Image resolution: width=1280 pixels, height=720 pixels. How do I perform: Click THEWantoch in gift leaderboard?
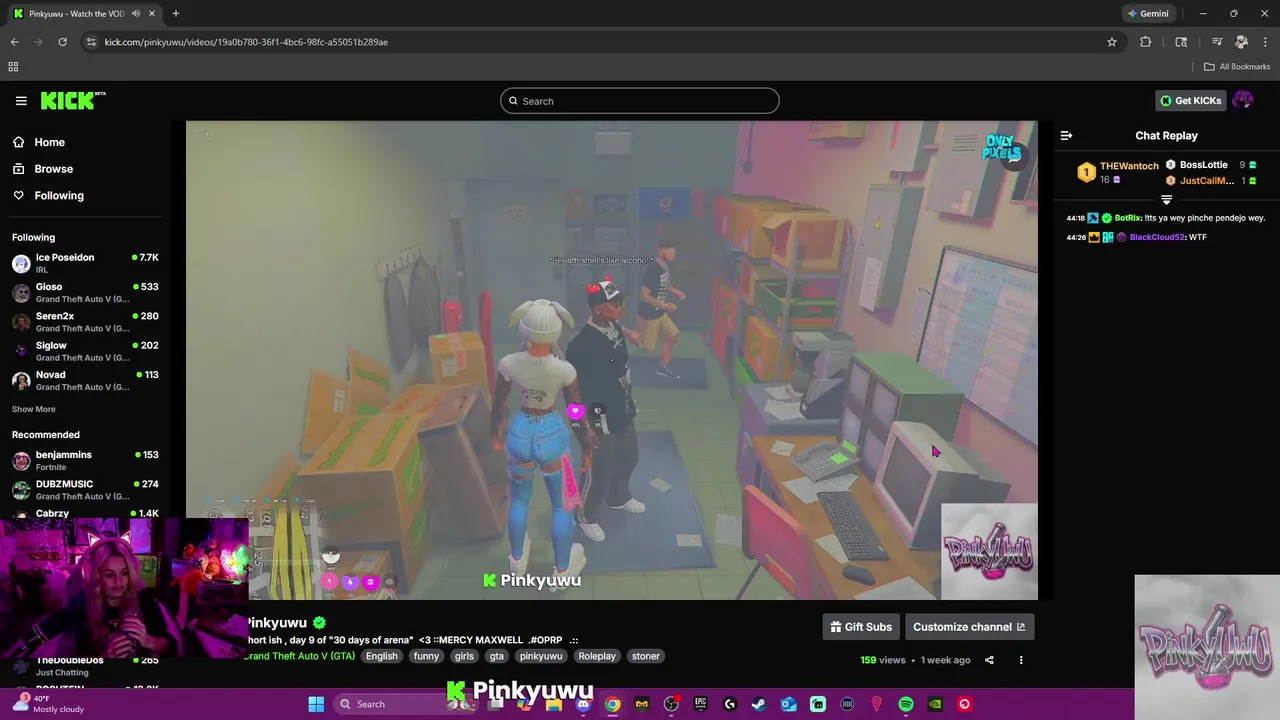click(1129, 166)
